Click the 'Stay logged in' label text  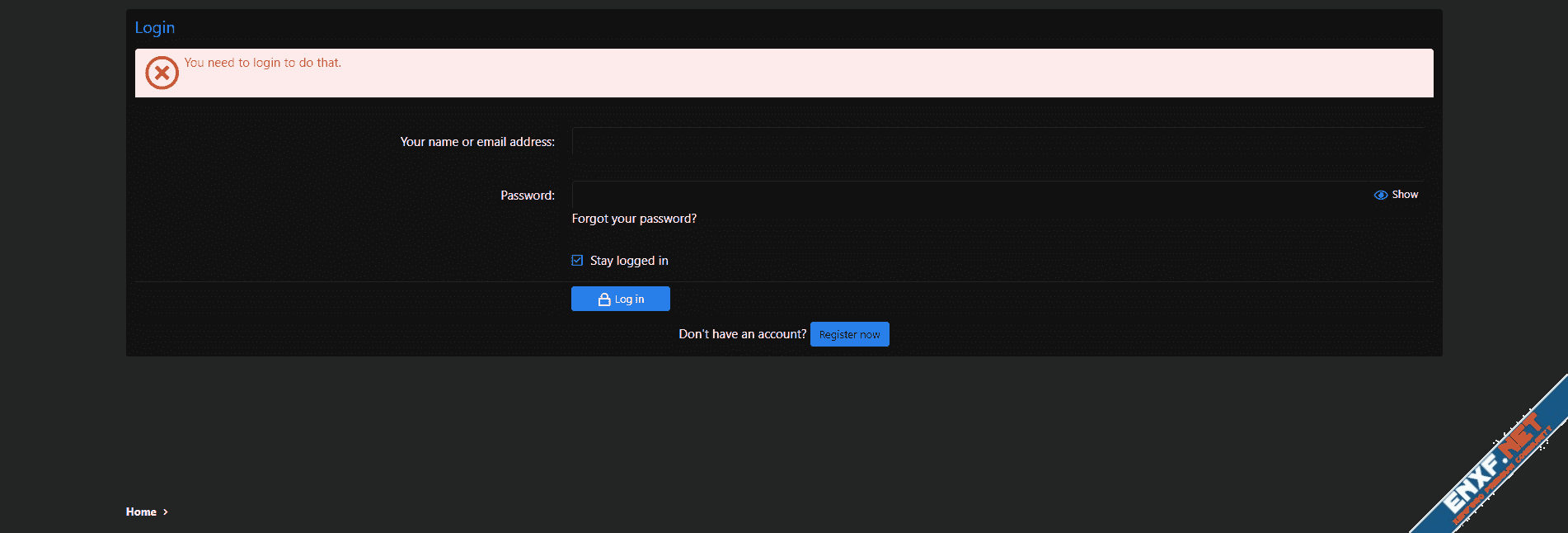click(629, 261)
